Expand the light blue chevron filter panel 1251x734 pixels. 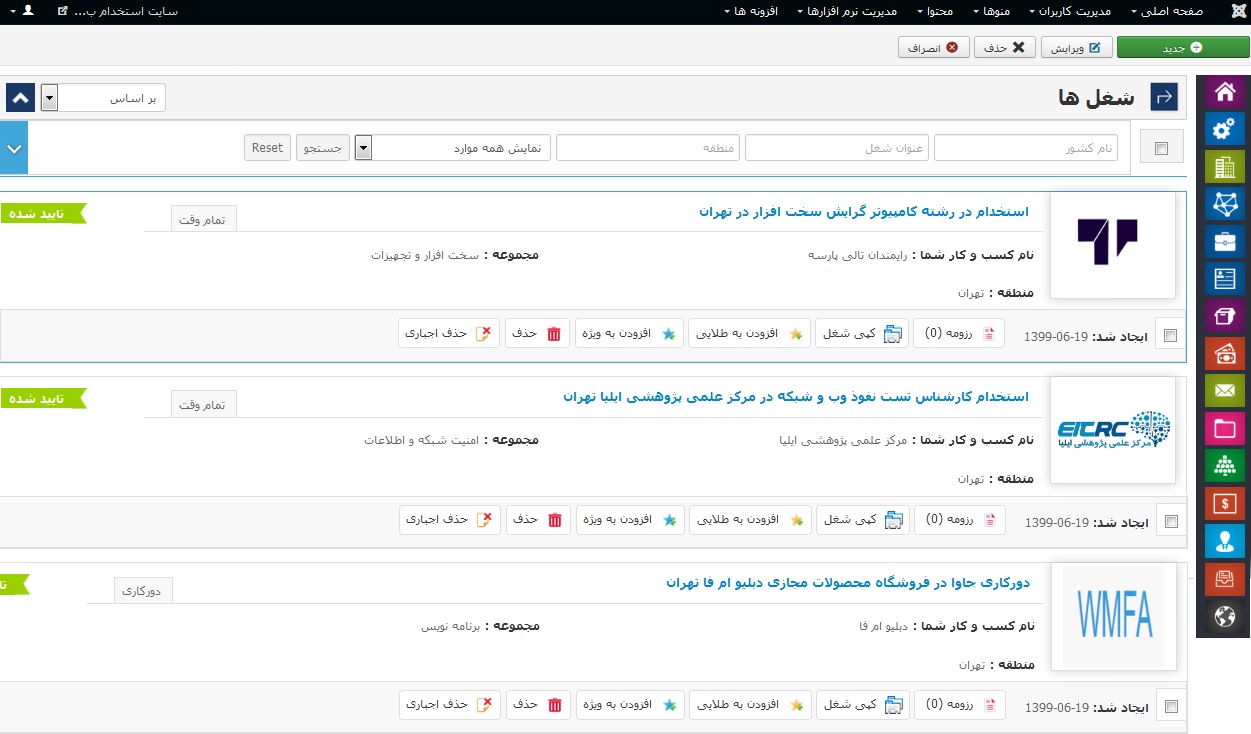click(14, 148)
